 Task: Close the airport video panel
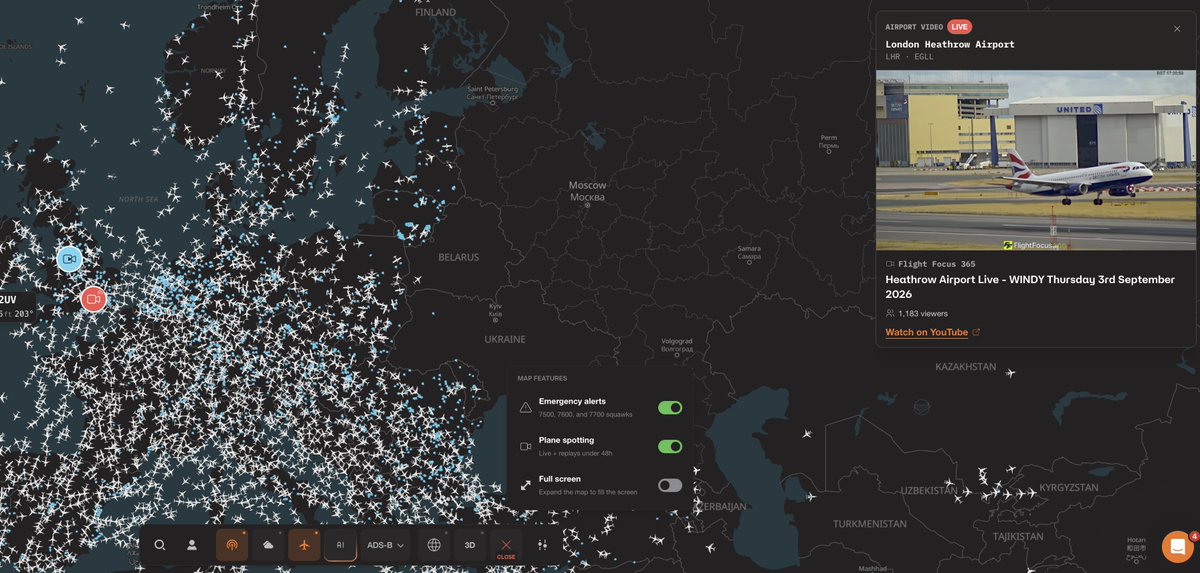1177,28
